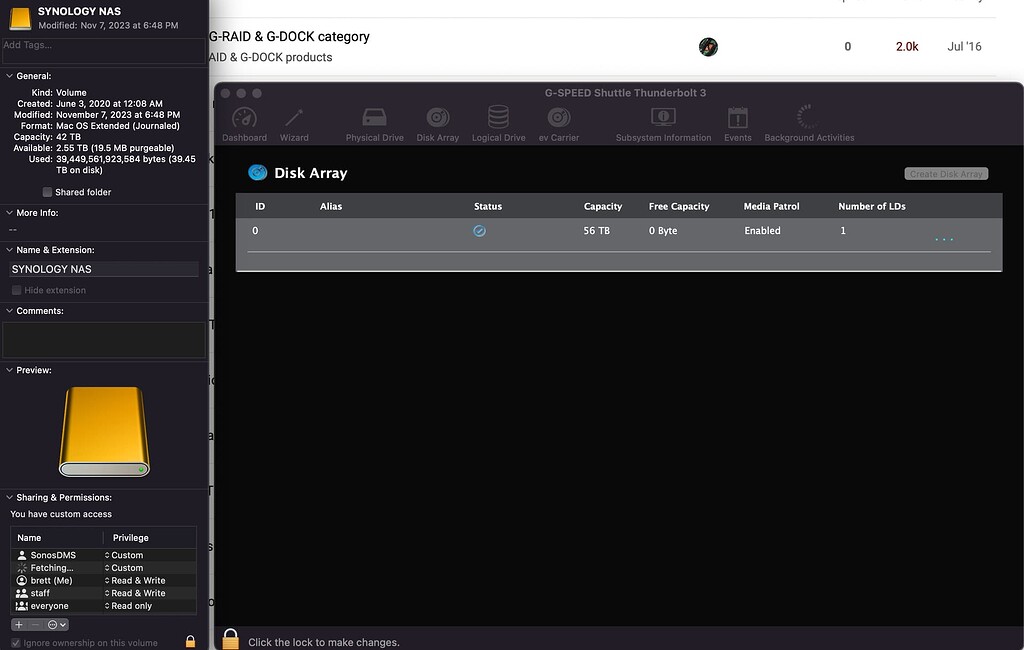Open the Logical Drive panel
This screenshot has height=650, width=1024.
(498, 120)
